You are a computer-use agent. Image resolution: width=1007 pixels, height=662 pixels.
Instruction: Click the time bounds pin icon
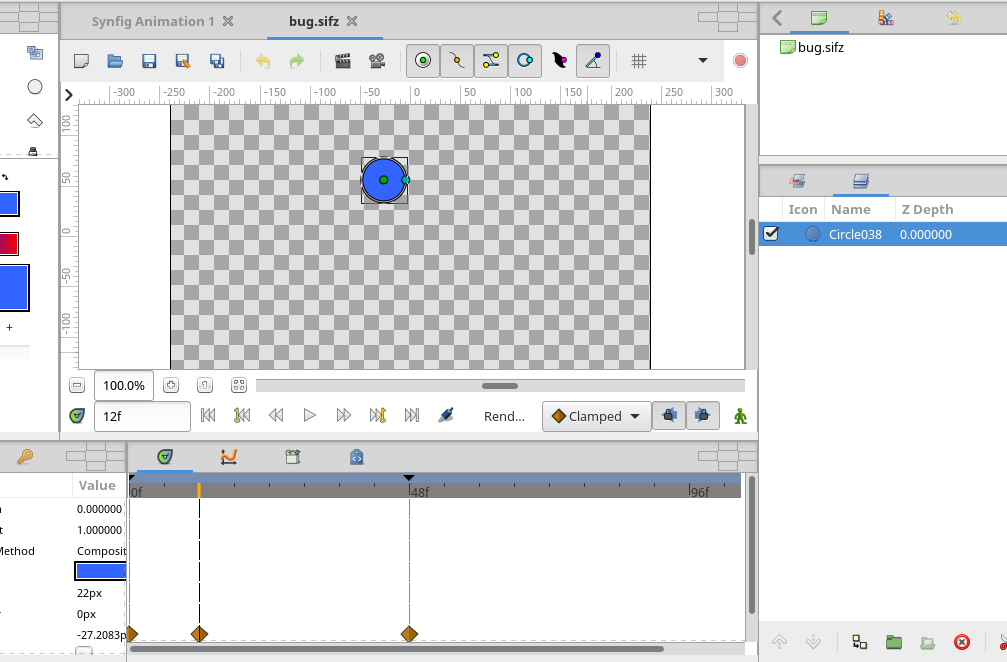(446, 415)
